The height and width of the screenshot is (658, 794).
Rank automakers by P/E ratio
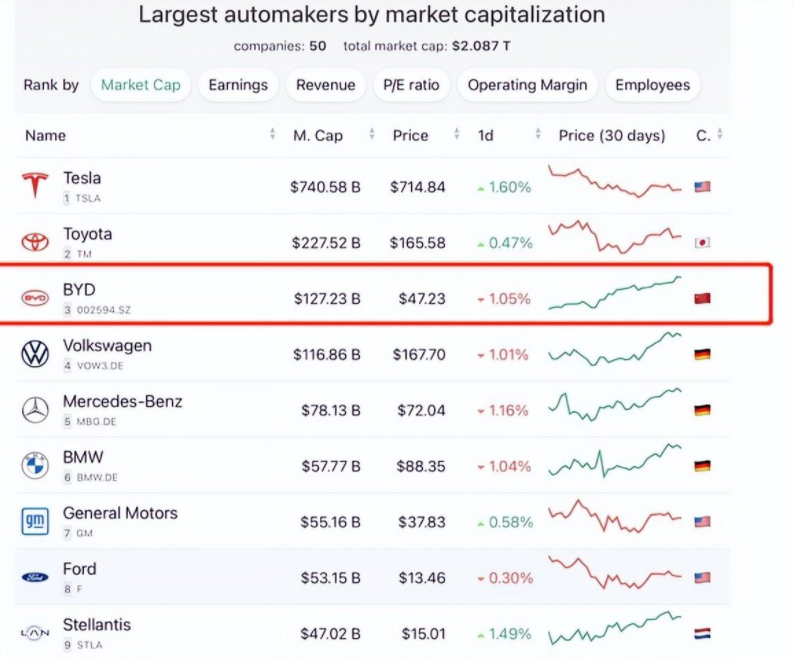(411, 85)
